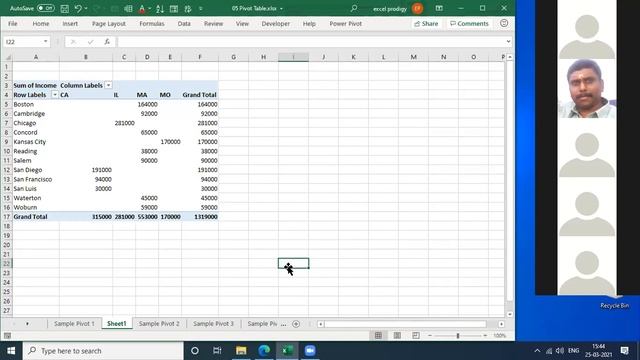Open Customize Quick Access Toolbar dropdown

(x=200, y=9)
